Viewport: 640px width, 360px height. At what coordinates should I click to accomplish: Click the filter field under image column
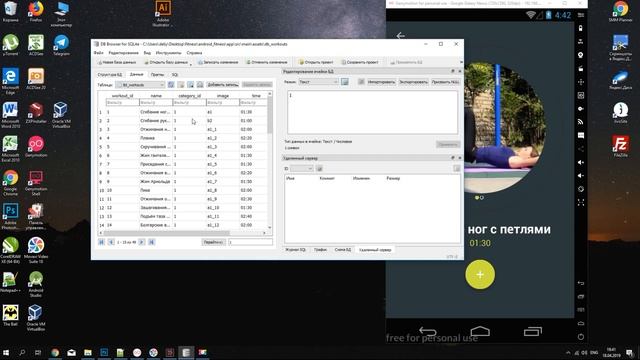tap(222, 102)
